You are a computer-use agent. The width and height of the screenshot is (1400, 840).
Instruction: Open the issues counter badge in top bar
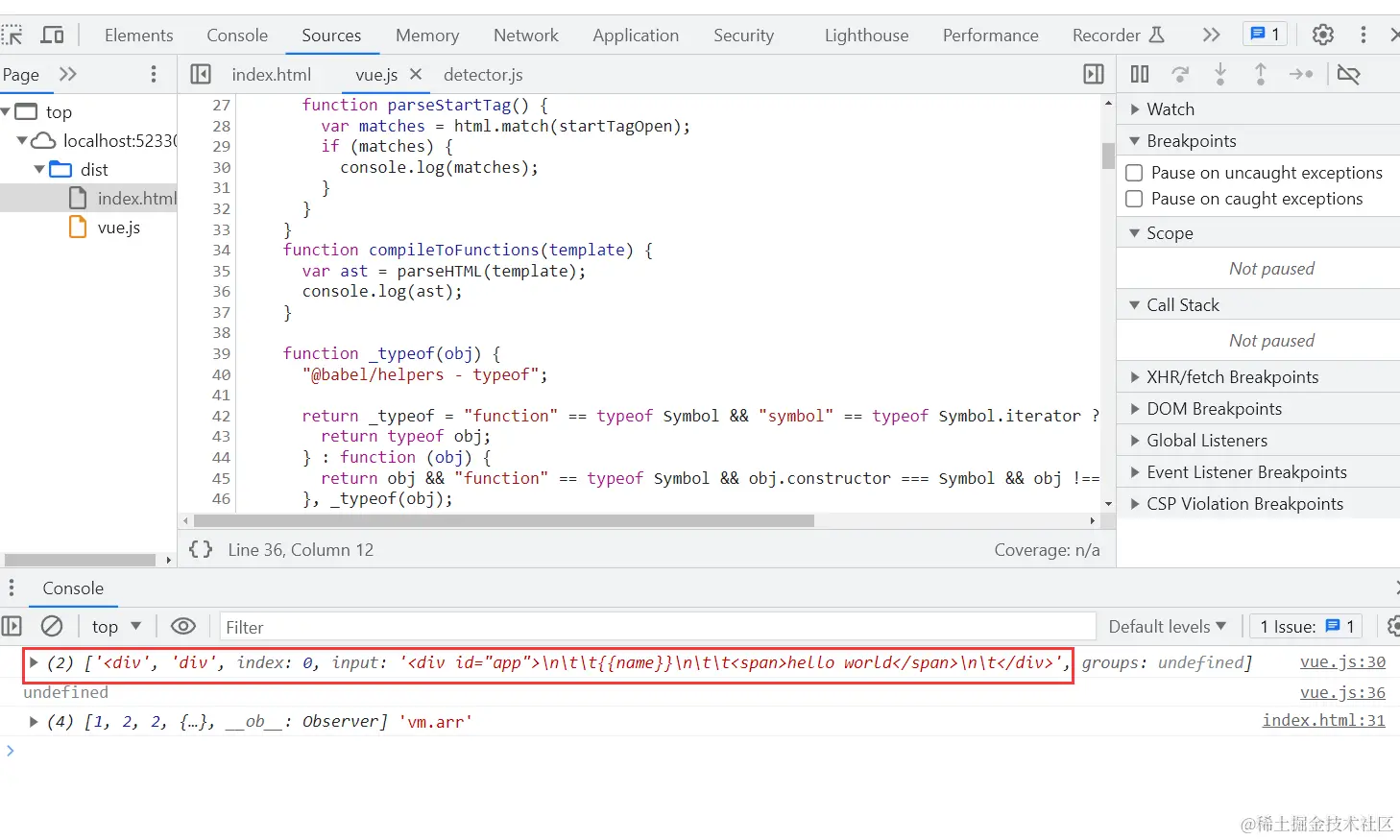click(1265, 35)
